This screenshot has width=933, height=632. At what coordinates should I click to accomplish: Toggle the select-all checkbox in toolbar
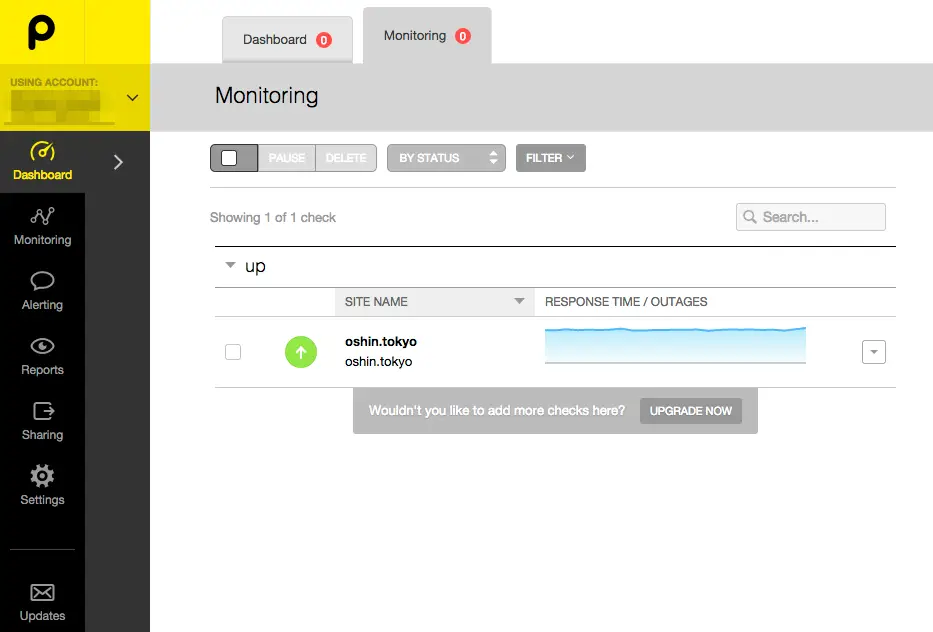tap(229, 158)
